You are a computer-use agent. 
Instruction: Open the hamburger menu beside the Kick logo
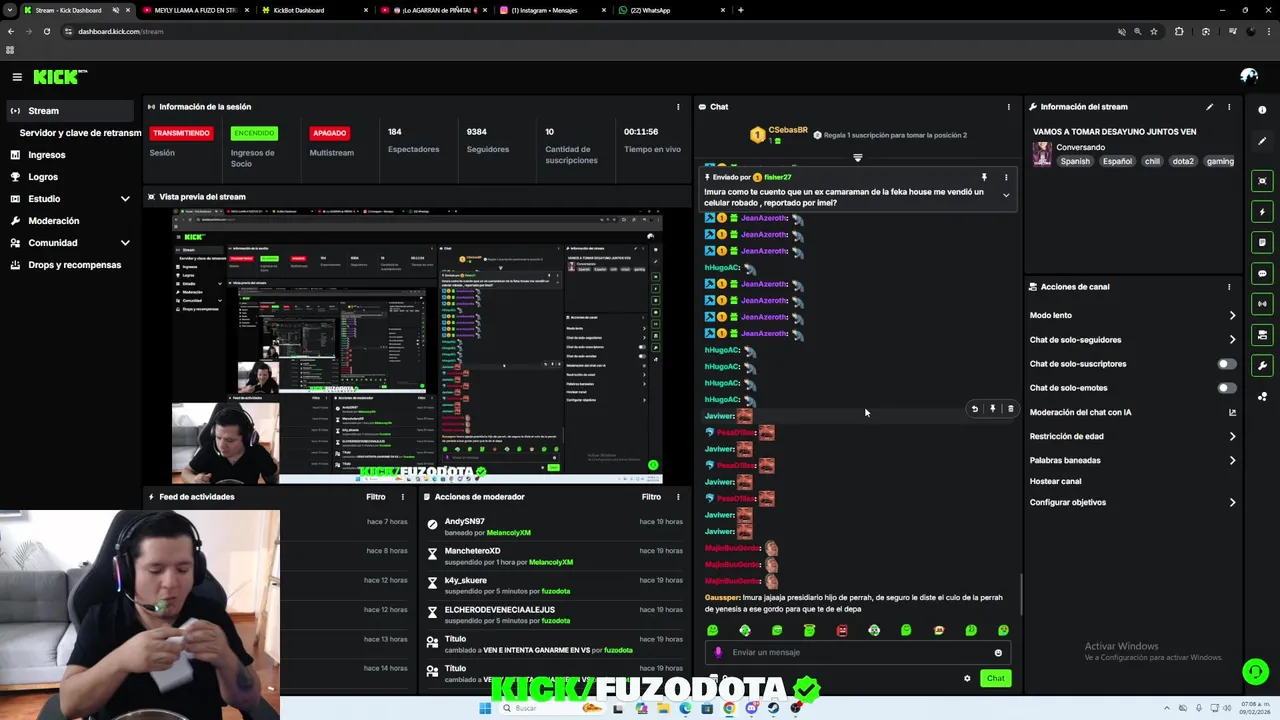click(x=17, y=77)
